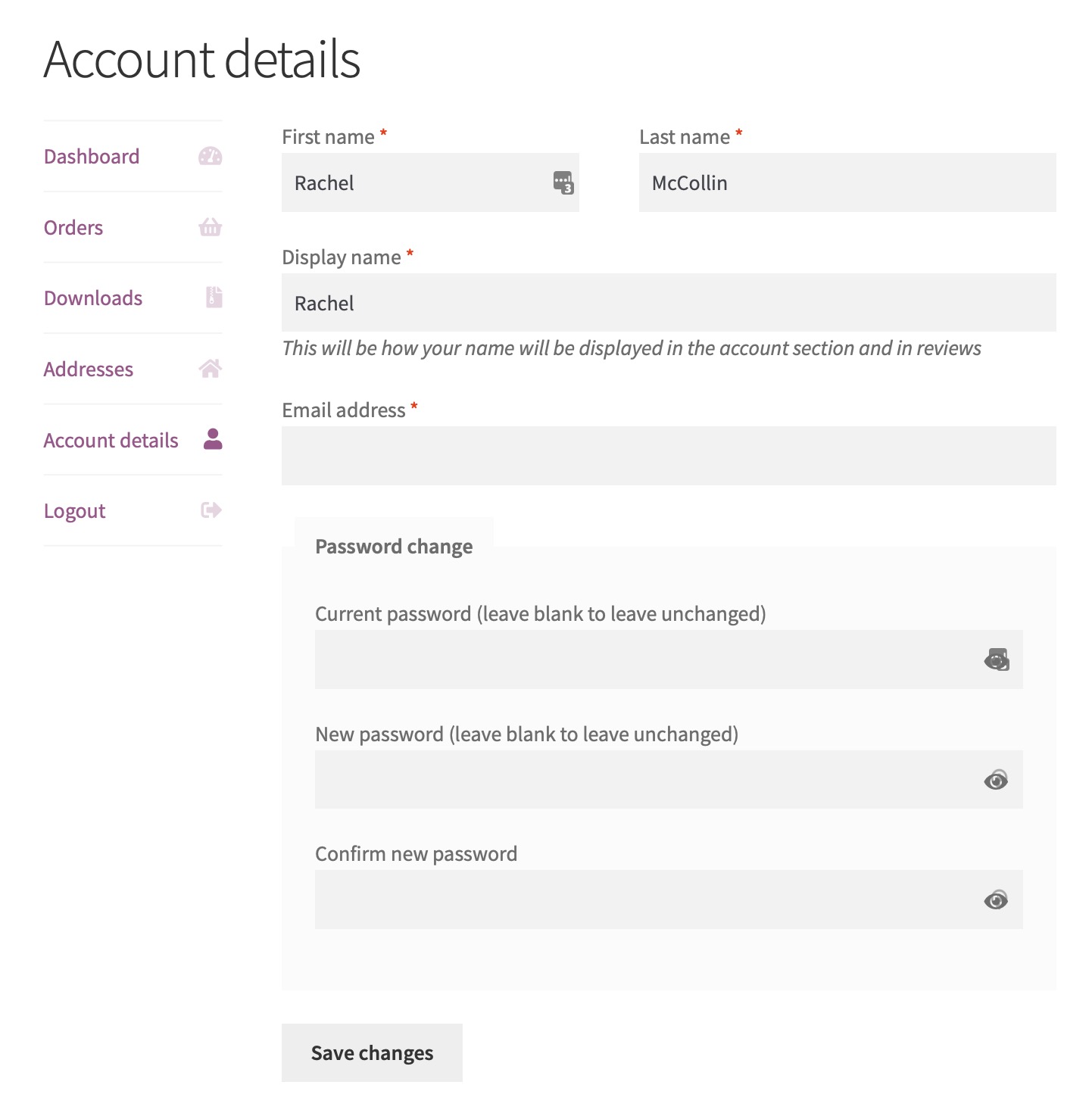1092x1113 pixels.
Task: Click the Logout link
Action: tap(75, 511)
